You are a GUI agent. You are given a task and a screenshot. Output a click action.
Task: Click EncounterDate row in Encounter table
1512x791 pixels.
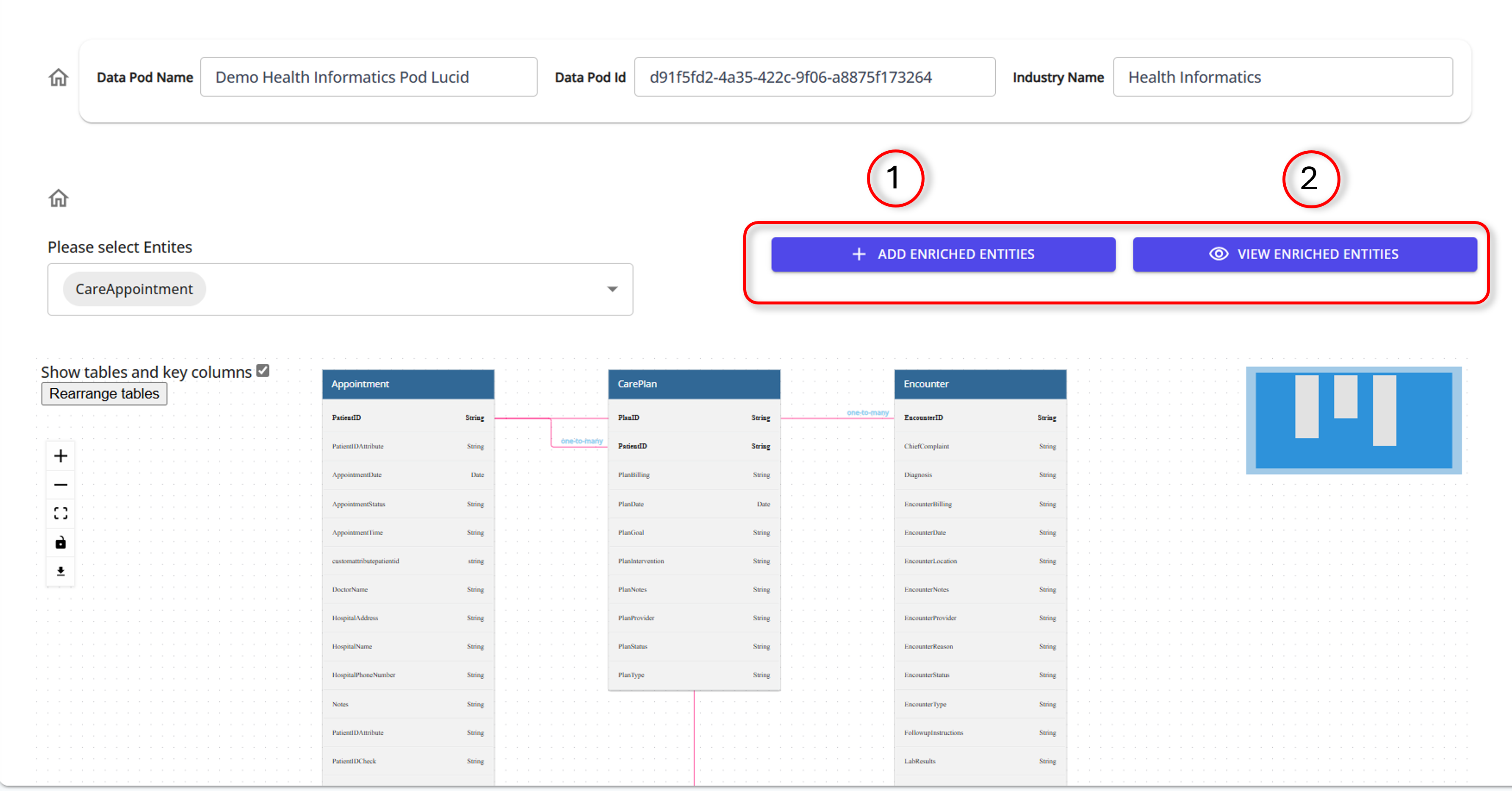click(980, 533)
